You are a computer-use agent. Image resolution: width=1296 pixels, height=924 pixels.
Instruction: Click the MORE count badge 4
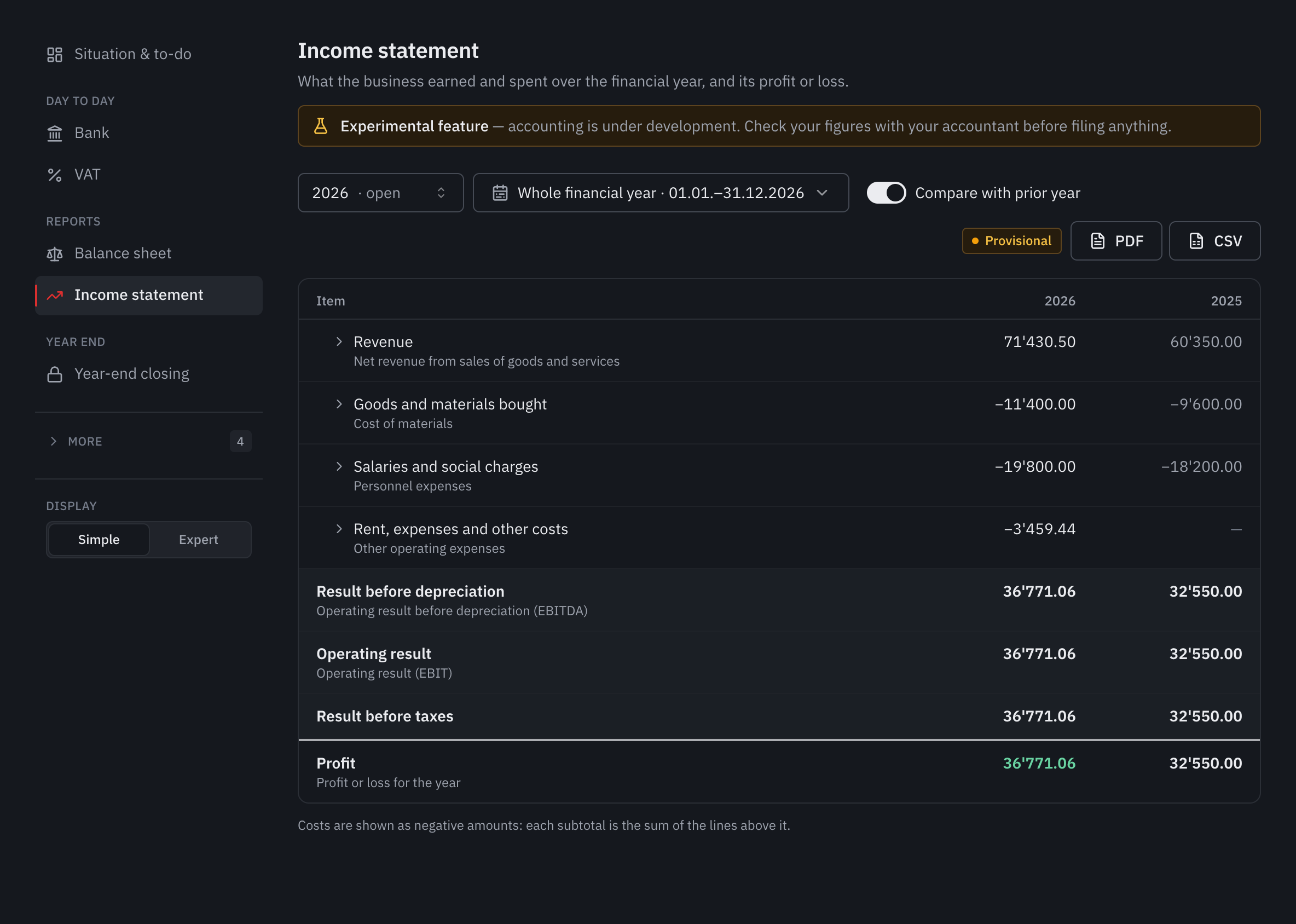(240, 442)
